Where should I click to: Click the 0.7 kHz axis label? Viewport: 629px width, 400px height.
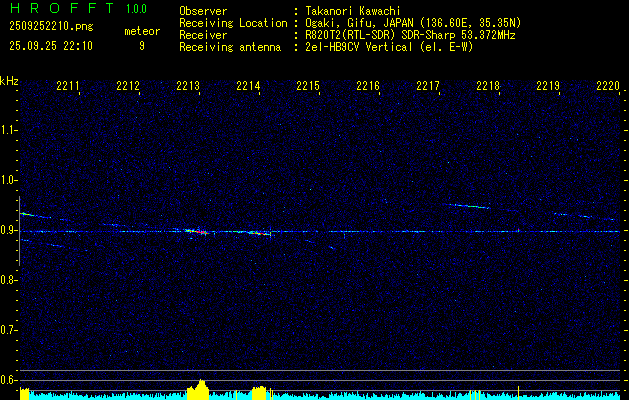point(8,330)
